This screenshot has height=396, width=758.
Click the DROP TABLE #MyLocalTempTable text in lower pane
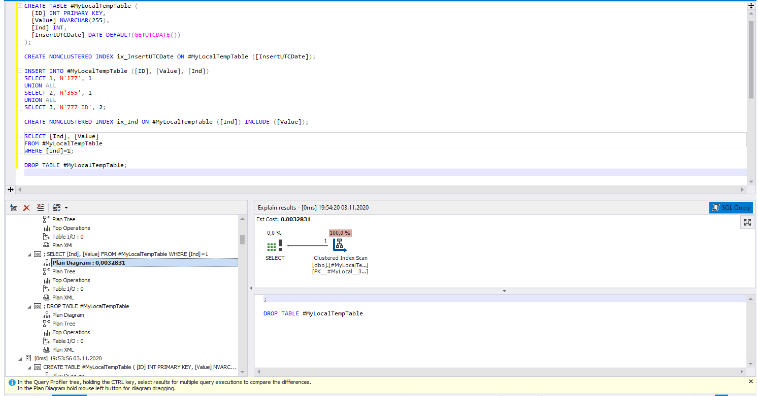tap(313, 313)
